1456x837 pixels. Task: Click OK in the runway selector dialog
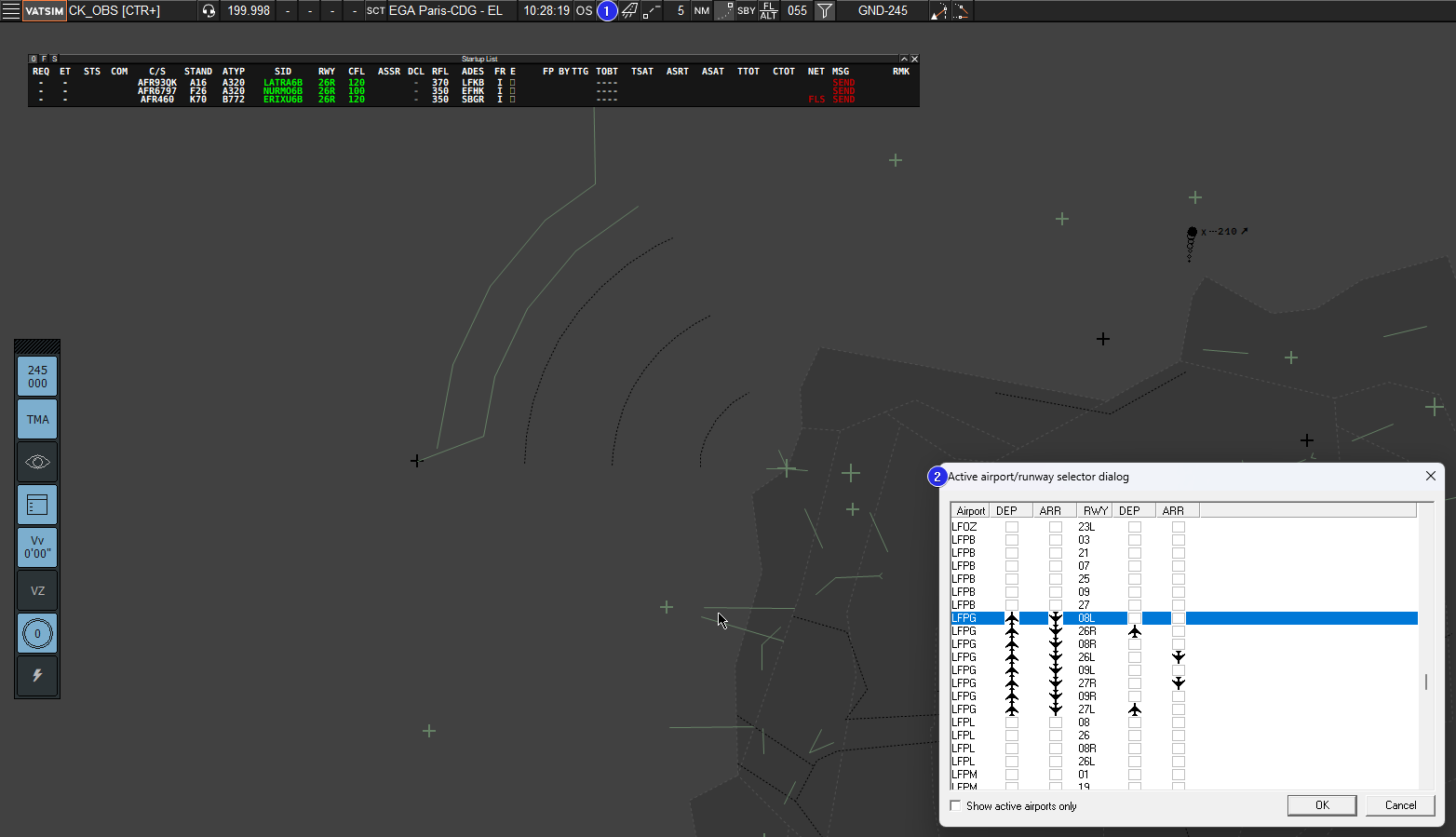coord(1322,805)
